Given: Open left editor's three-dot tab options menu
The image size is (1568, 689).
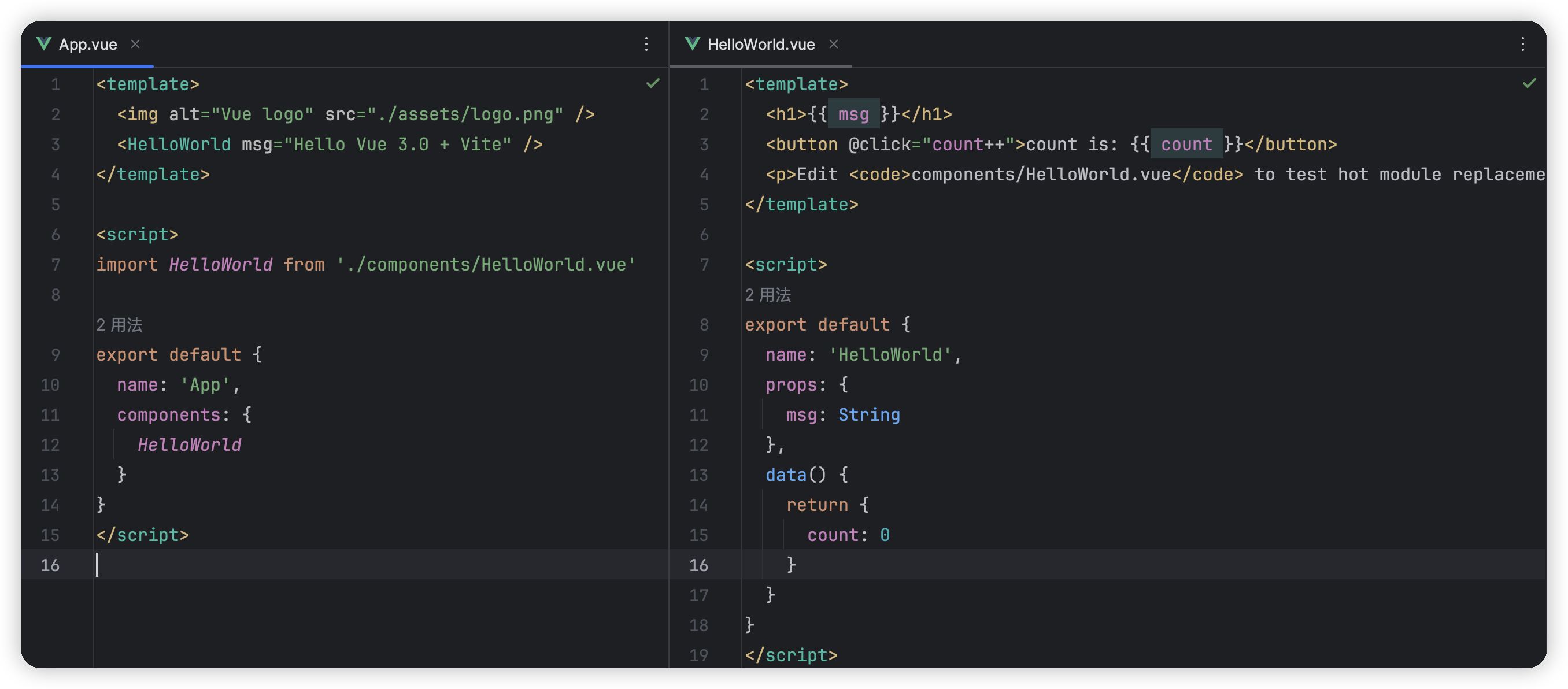Looking at the screenshot, I should tap(646, 44).
